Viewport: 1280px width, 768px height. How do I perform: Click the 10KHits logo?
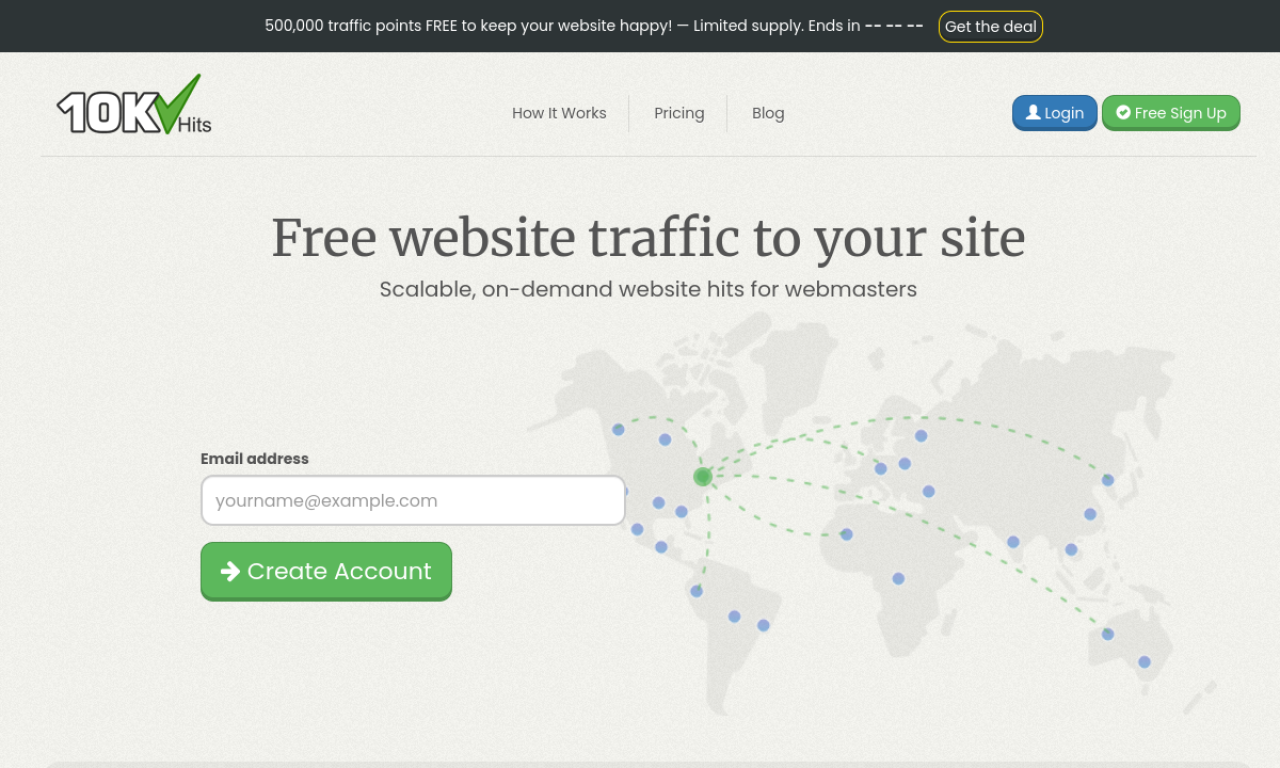point(134,105)
